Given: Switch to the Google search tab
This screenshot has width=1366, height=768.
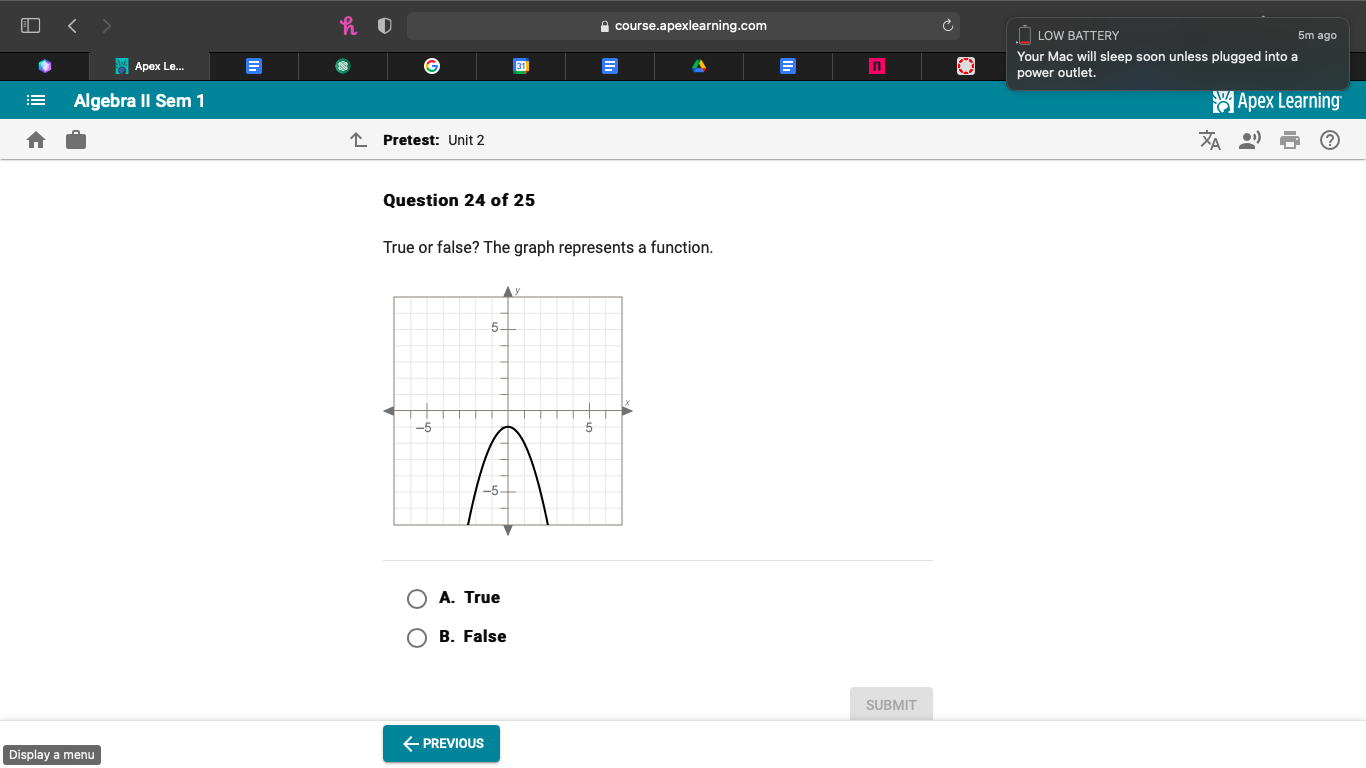Looking at the screenshot, I should tap(431, 66).
